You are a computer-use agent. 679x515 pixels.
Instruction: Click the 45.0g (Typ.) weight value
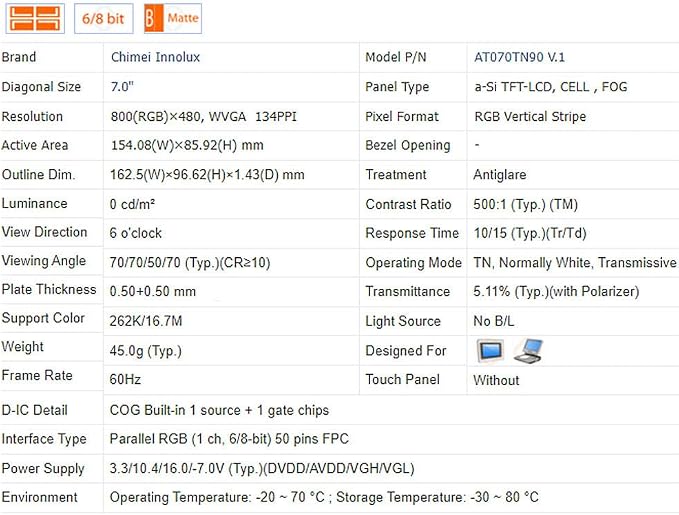click(x=146, y=350)
